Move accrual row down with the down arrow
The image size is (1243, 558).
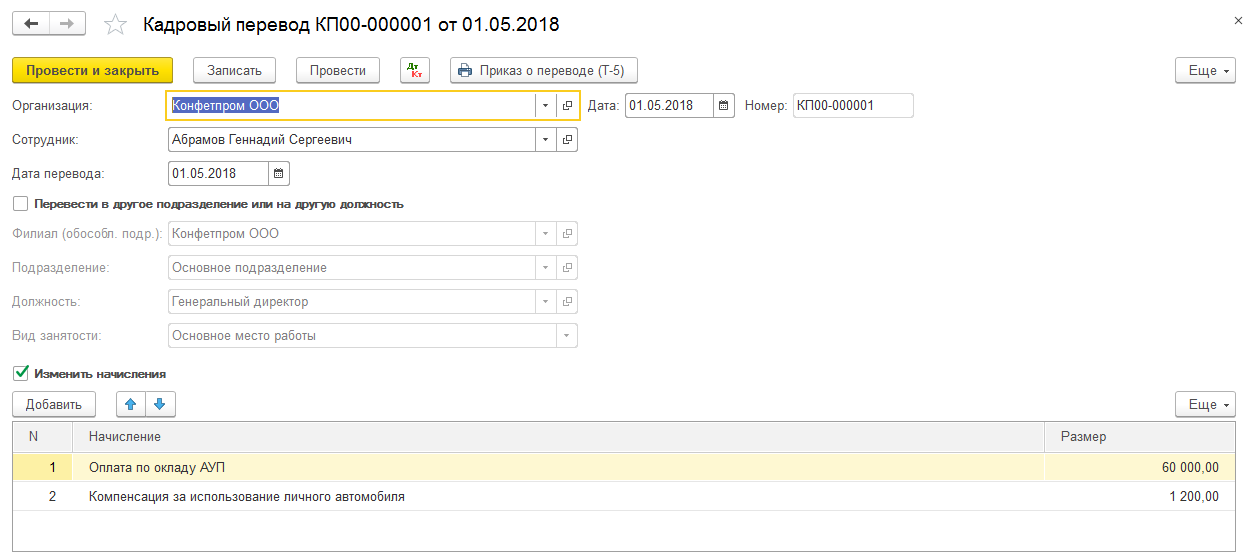click(160, 405)
